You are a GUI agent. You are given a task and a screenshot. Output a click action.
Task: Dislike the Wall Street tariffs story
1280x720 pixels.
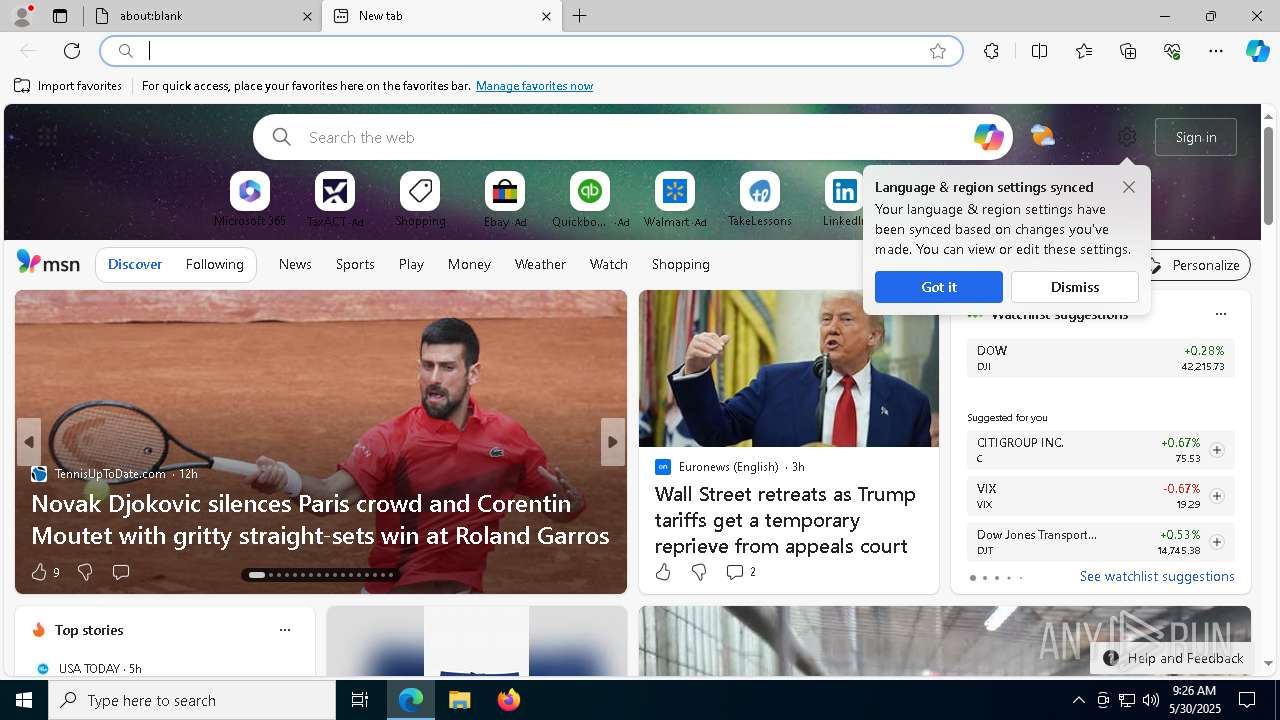699,572
